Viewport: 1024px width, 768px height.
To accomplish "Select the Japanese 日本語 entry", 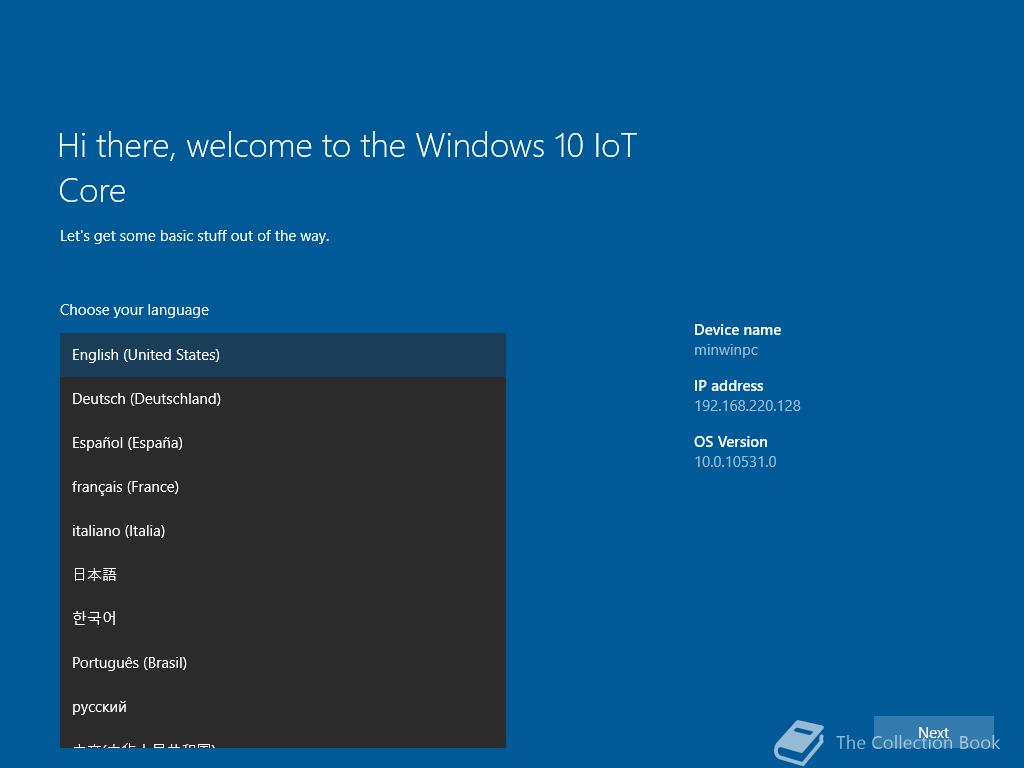I will 283,575.
